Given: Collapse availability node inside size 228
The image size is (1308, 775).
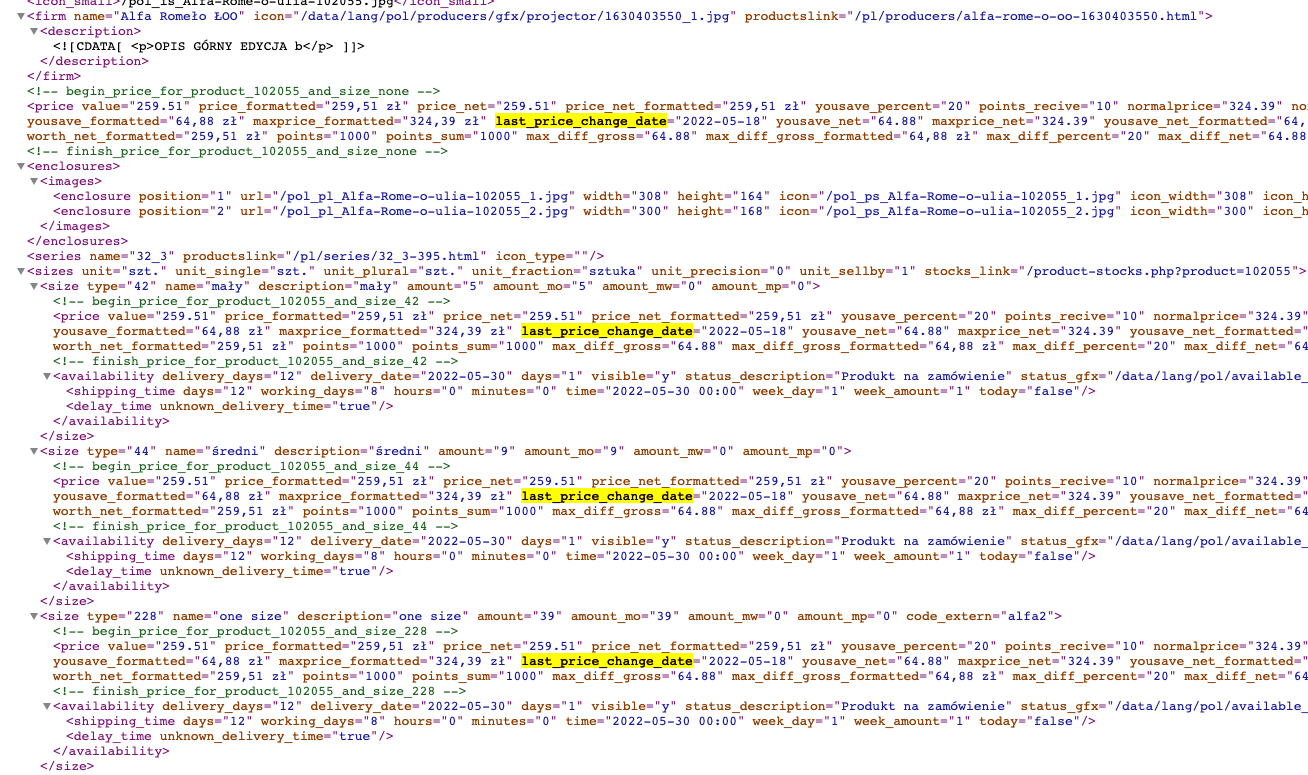Looking at the screenshot, I should coord(46,706).
